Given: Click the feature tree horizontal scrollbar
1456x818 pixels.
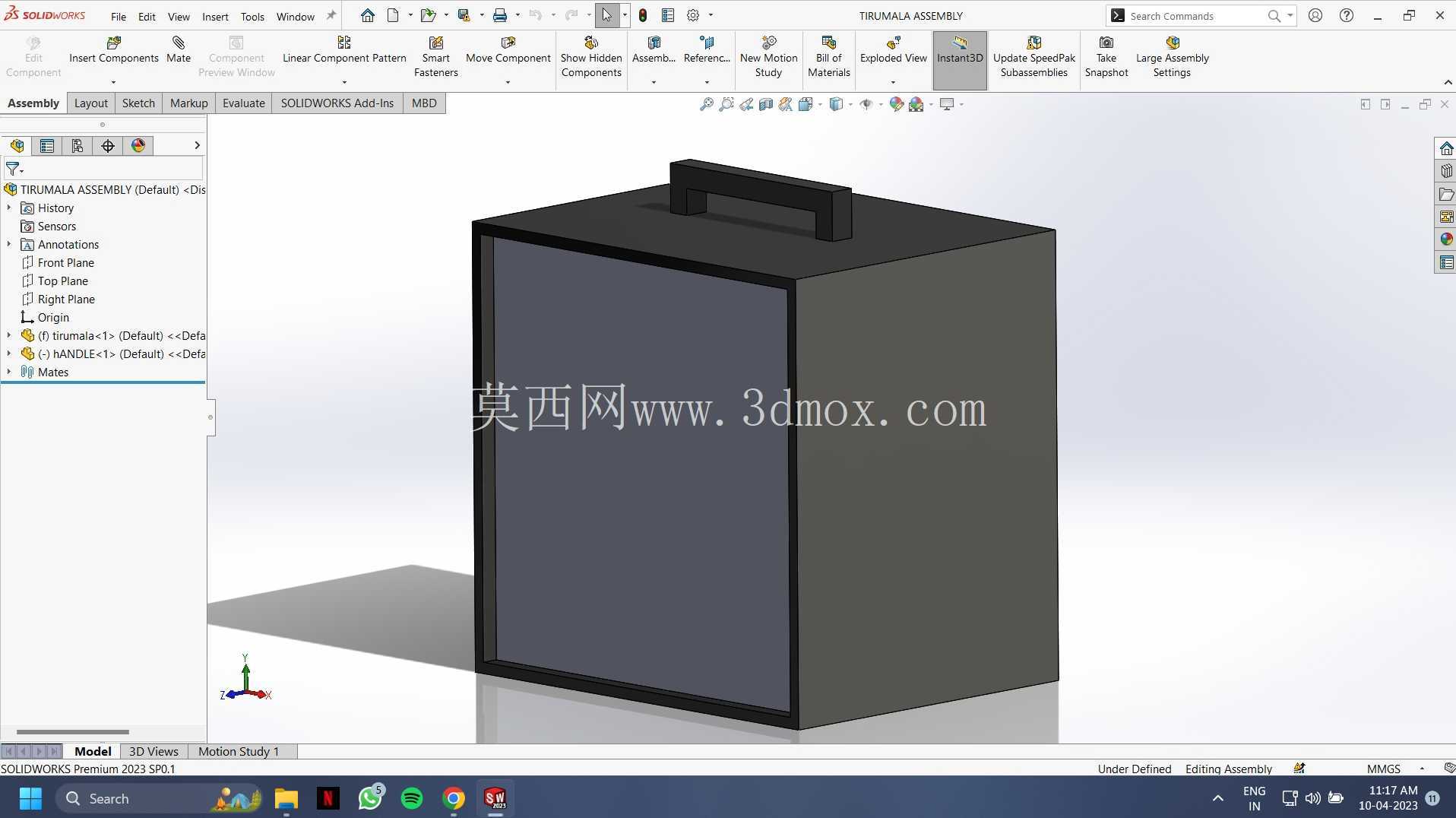Looking at the screenshot, I should pyautogui.click(x=73, y=732).
